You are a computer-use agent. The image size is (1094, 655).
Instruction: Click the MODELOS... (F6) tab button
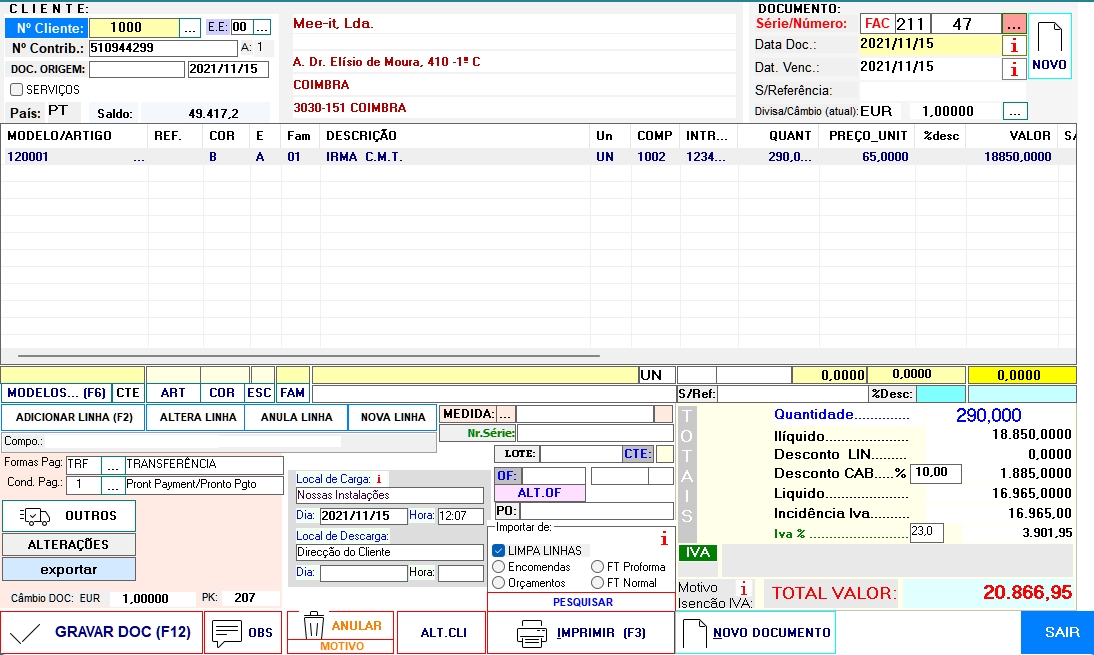tap(56, 393)
